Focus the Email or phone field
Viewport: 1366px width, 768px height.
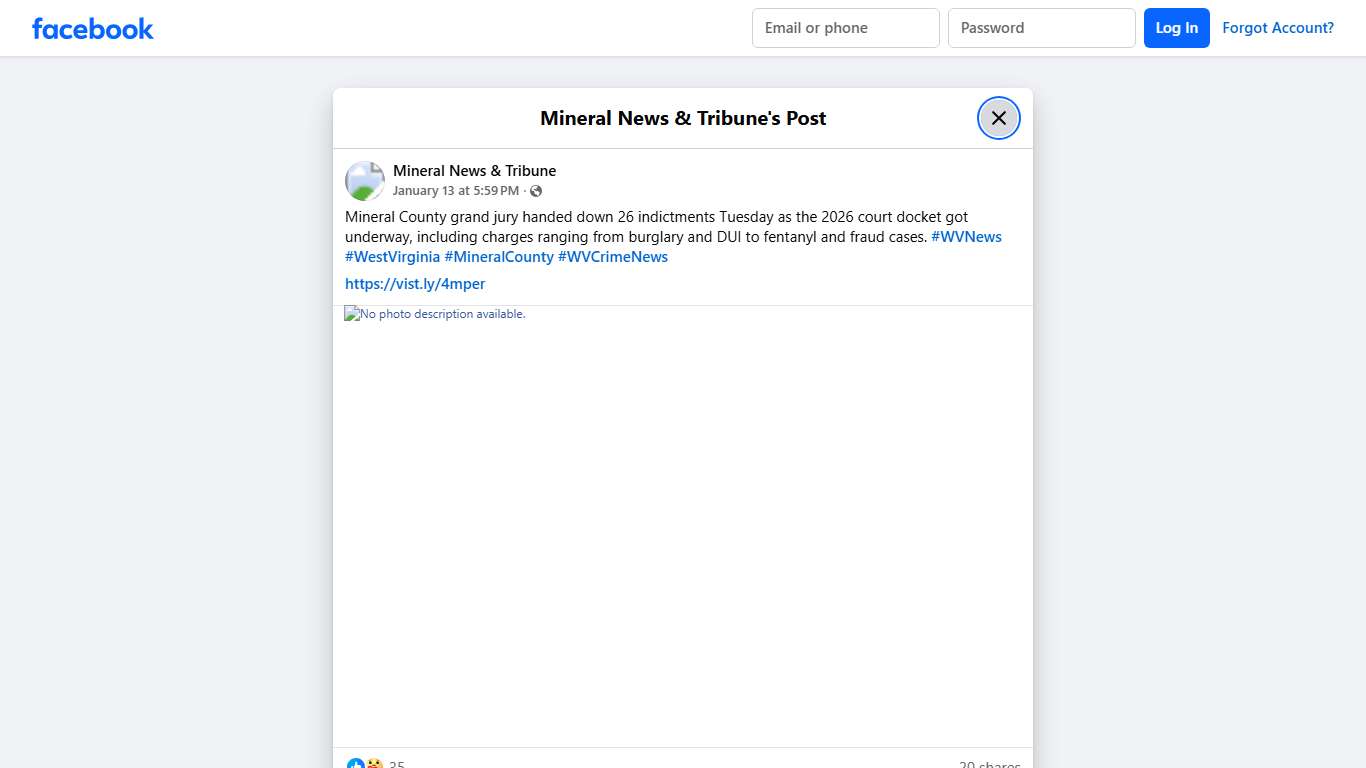pos(845,28)
